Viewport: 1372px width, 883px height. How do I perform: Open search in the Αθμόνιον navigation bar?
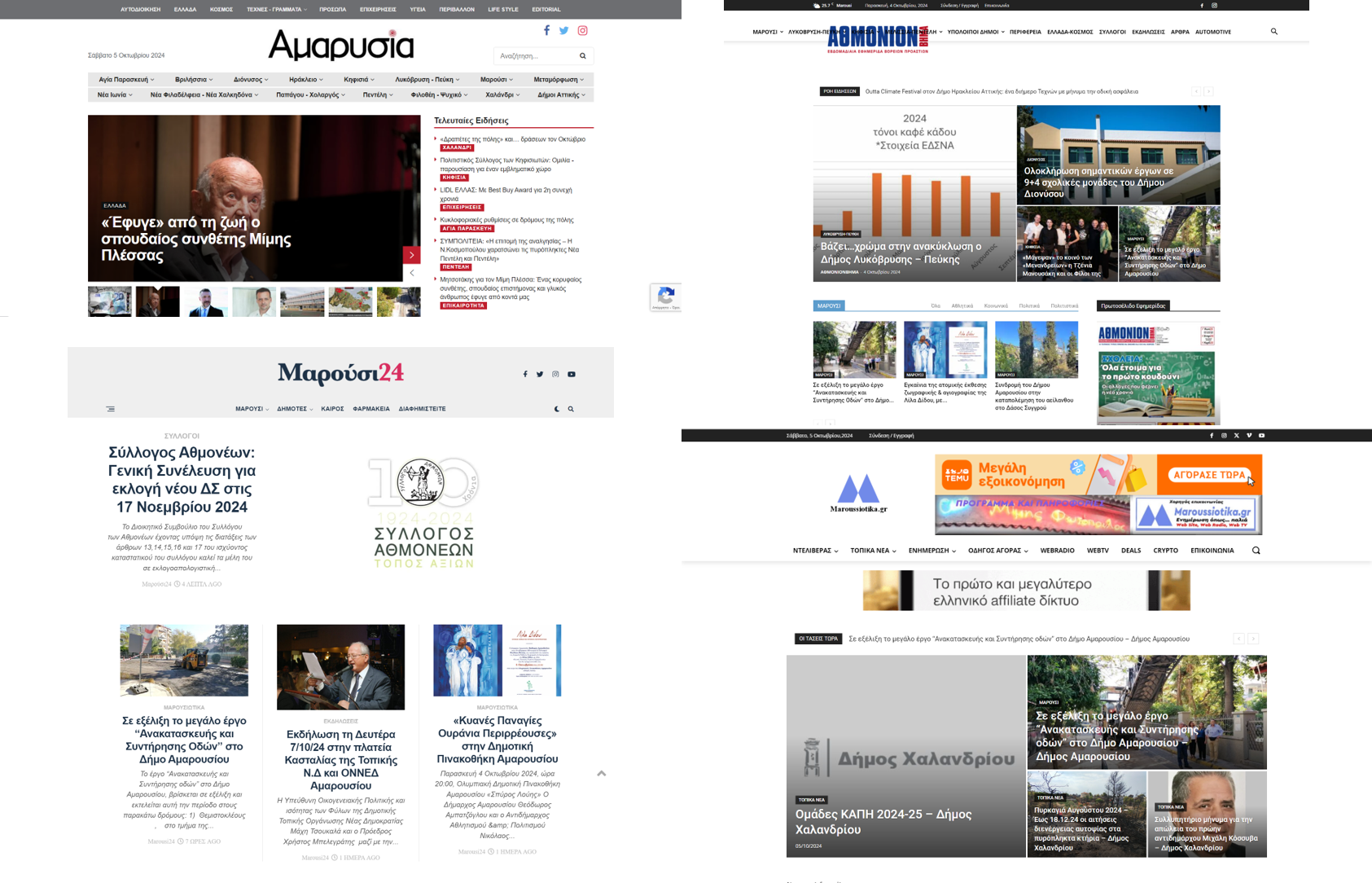1273,32
